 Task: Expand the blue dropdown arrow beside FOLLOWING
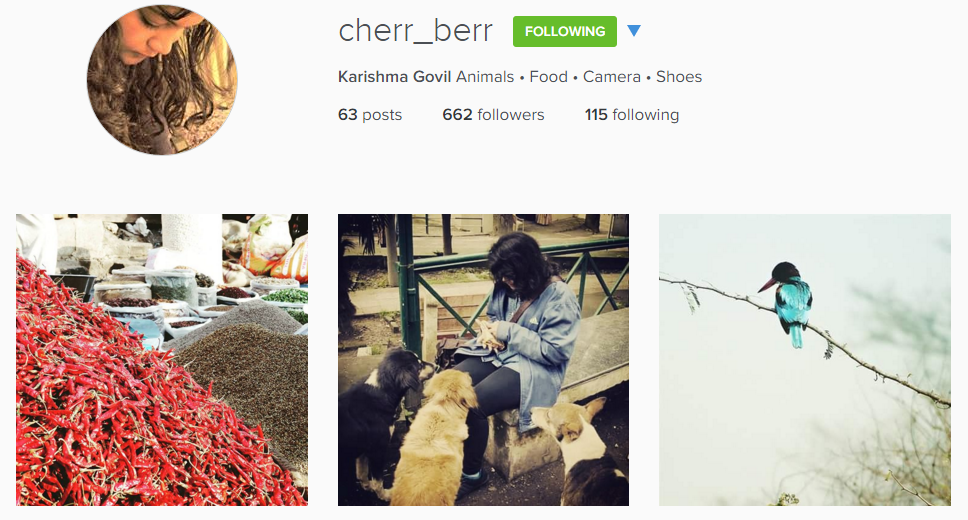[x=633, y=31]
